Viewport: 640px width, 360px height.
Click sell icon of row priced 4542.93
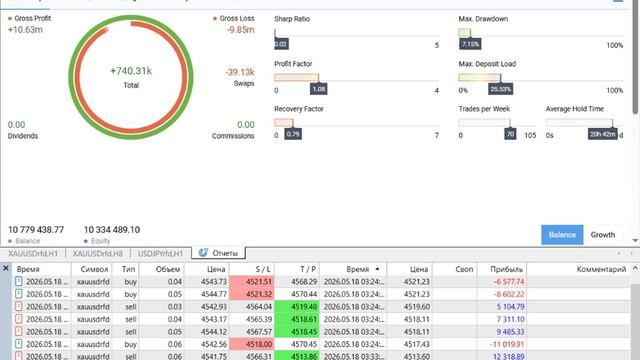tap(18, 307)
